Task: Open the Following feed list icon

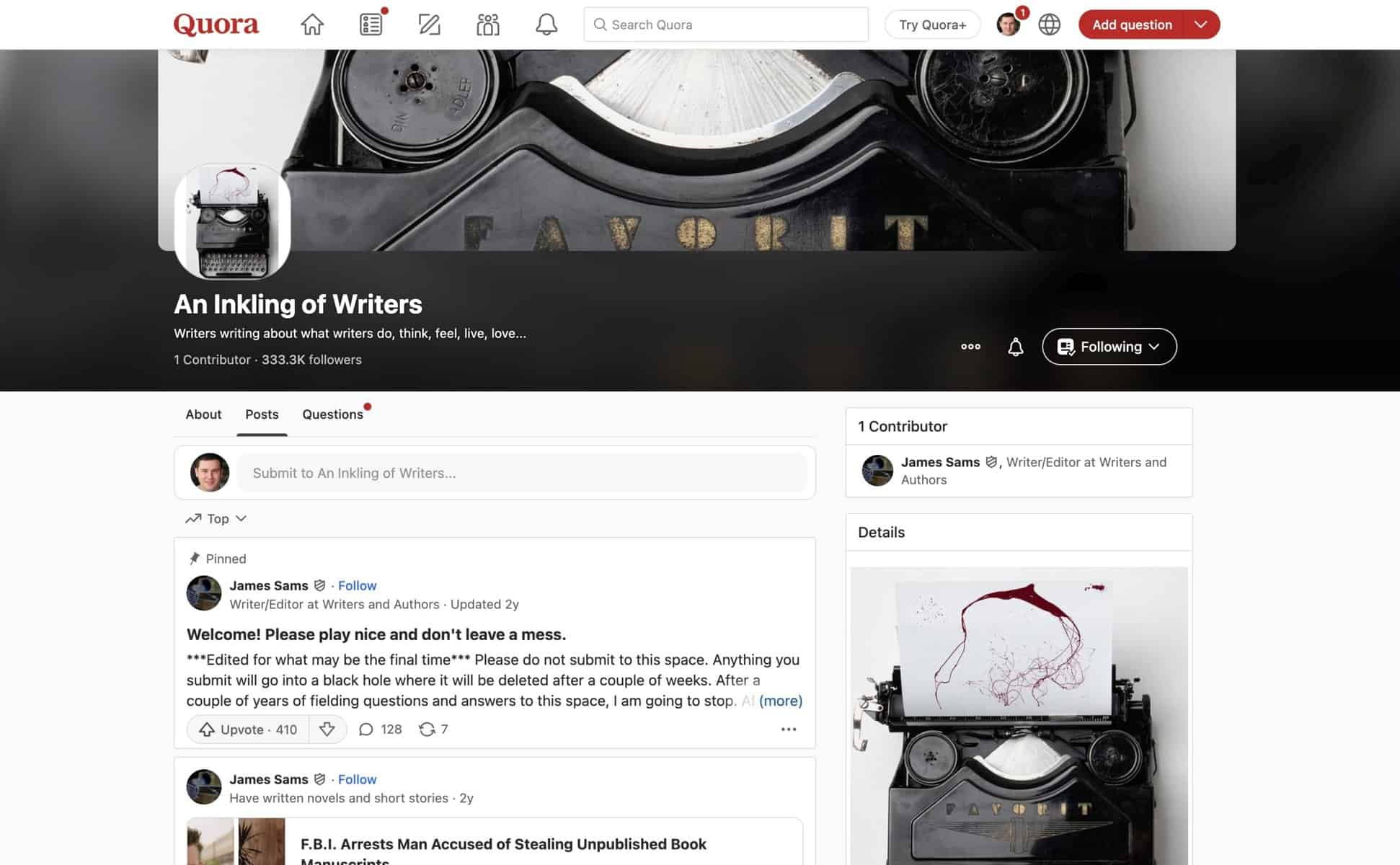Action: click(x=371, y=25)
